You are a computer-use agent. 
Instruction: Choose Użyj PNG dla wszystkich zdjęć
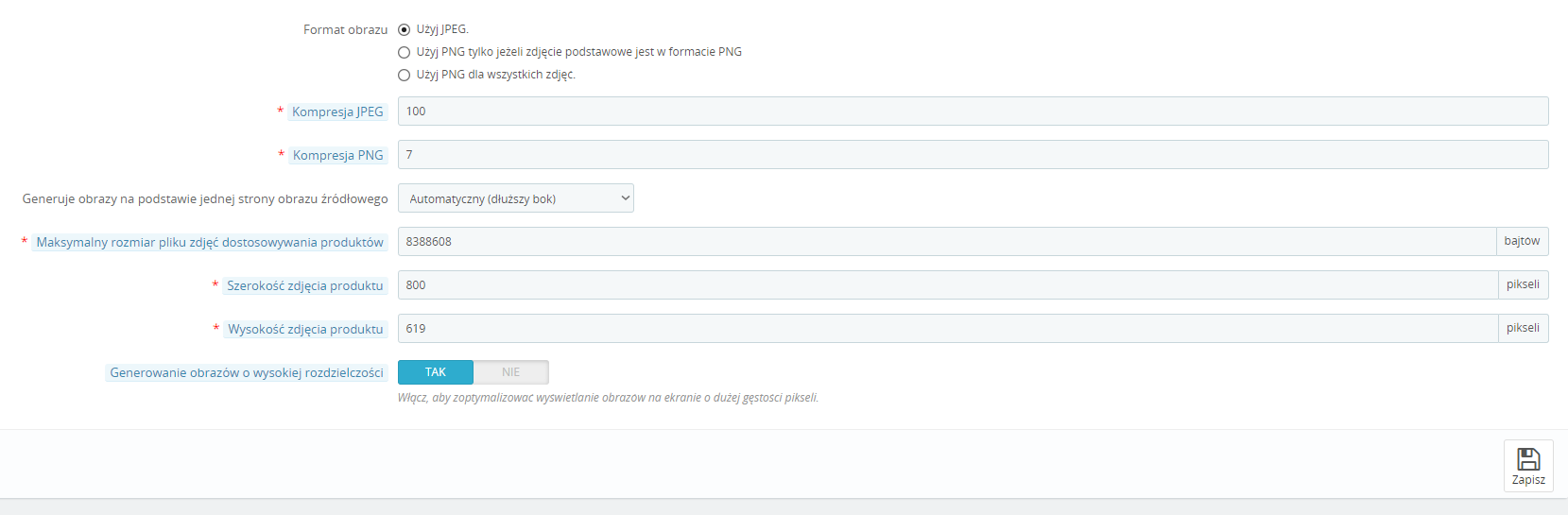[405, 75]
